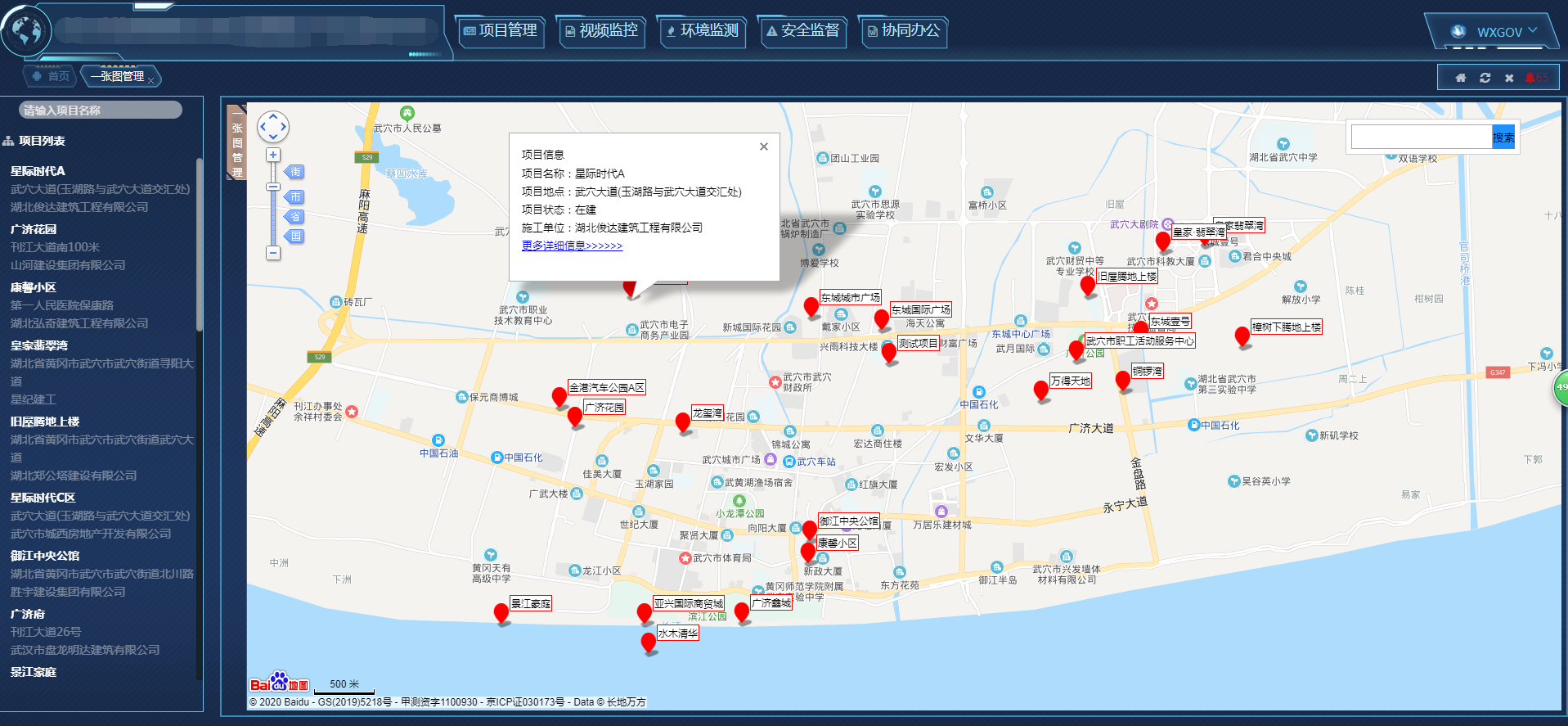The width and height of the screenshot is (1568, 726).
Task: Open the 安全监督 menu
Action: [x=802, y=31]
